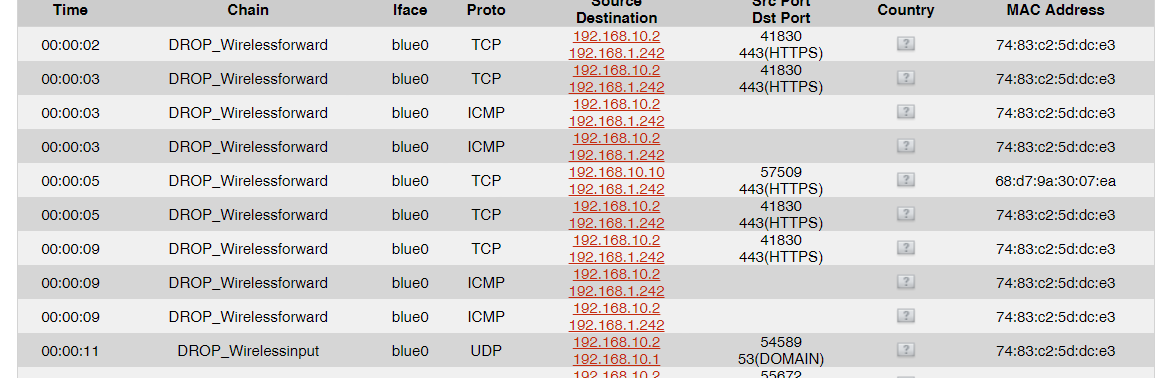Click the country icon in the 00:00:05 row from 192.168.10.2
1156x378 pixels.
pos(905,214)
